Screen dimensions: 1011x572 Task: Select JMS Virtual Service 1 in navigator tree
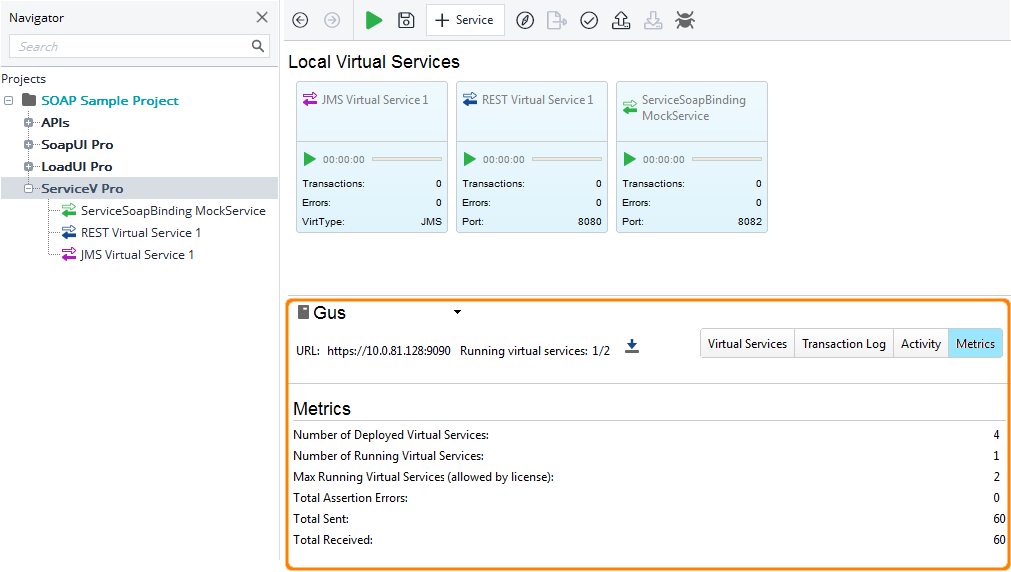click(137, 255)
